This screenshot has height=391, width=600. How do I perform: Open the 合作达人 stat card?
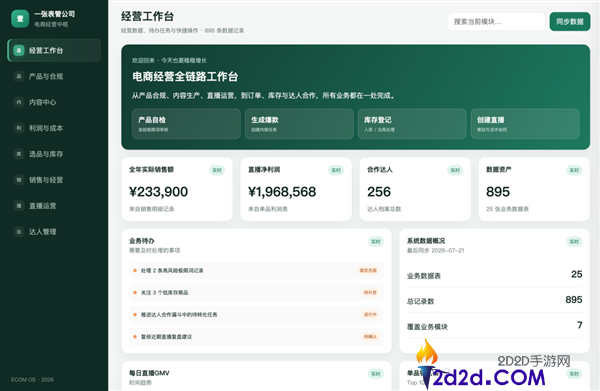415,189
